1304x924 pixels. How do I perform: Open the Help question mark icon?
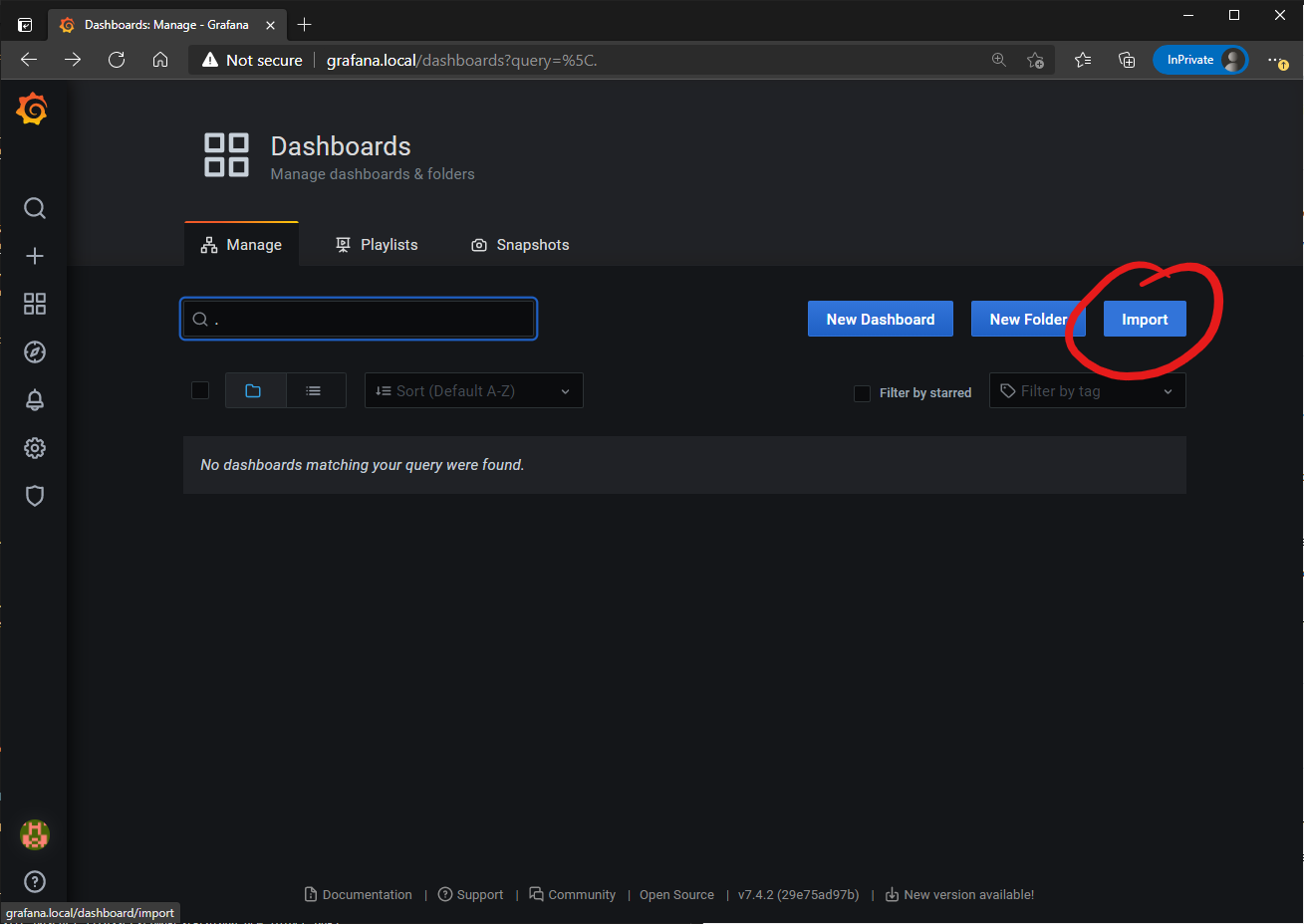pos(35,881)
